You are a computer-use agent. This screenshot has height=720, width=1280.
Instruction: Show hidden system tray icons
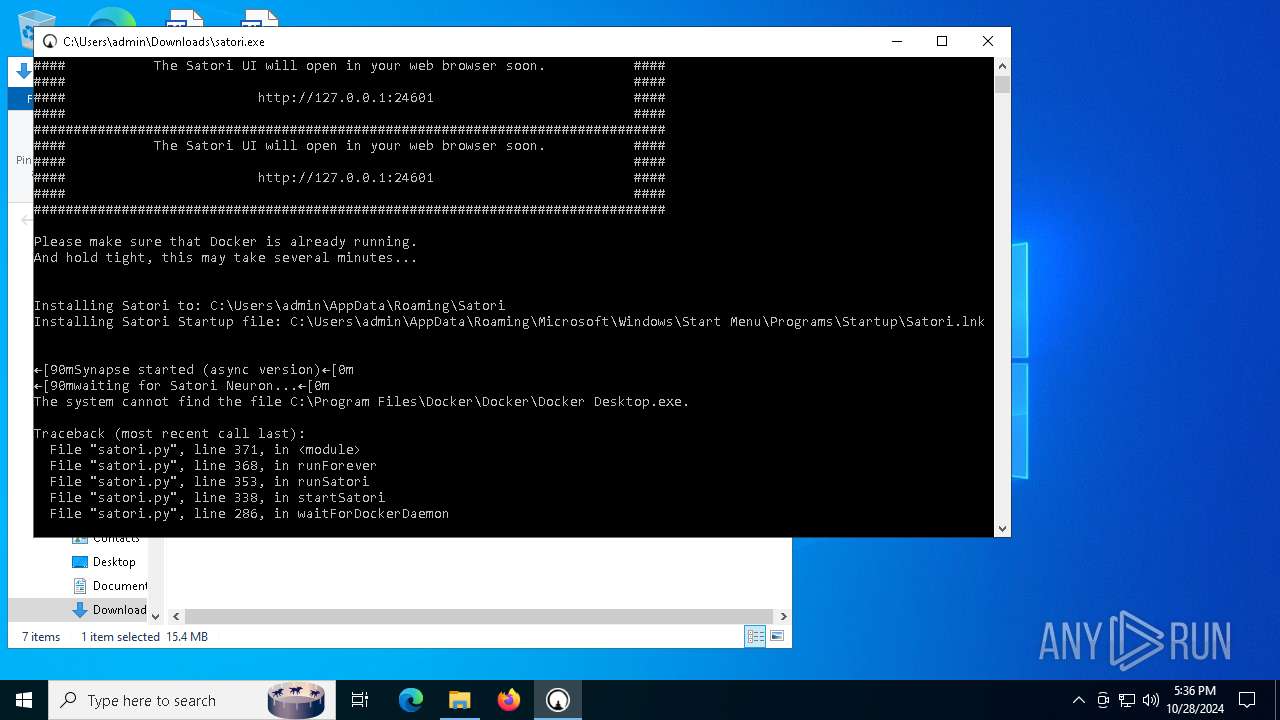tap(1078, 701)
